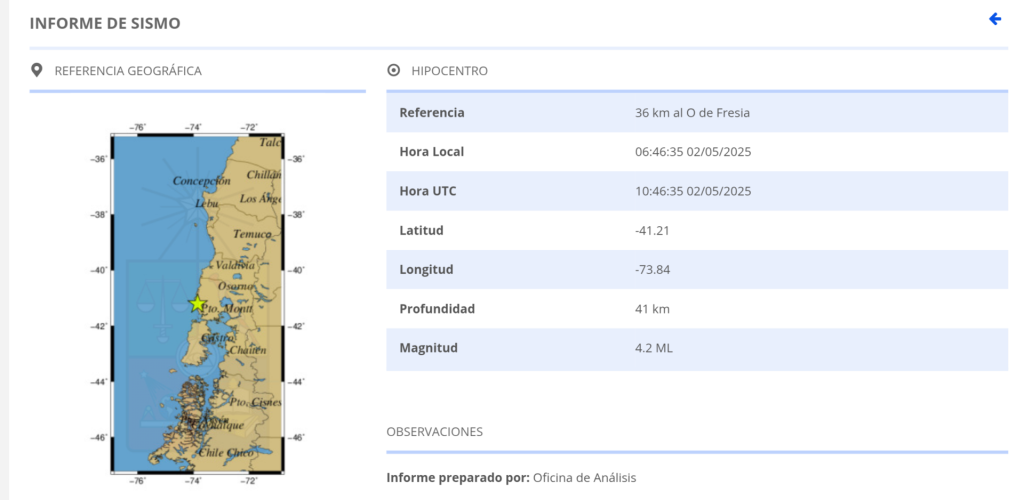Select the Profundidad label
The image size is (1024, 500).
pyautogui.click(x=437, y=309)
